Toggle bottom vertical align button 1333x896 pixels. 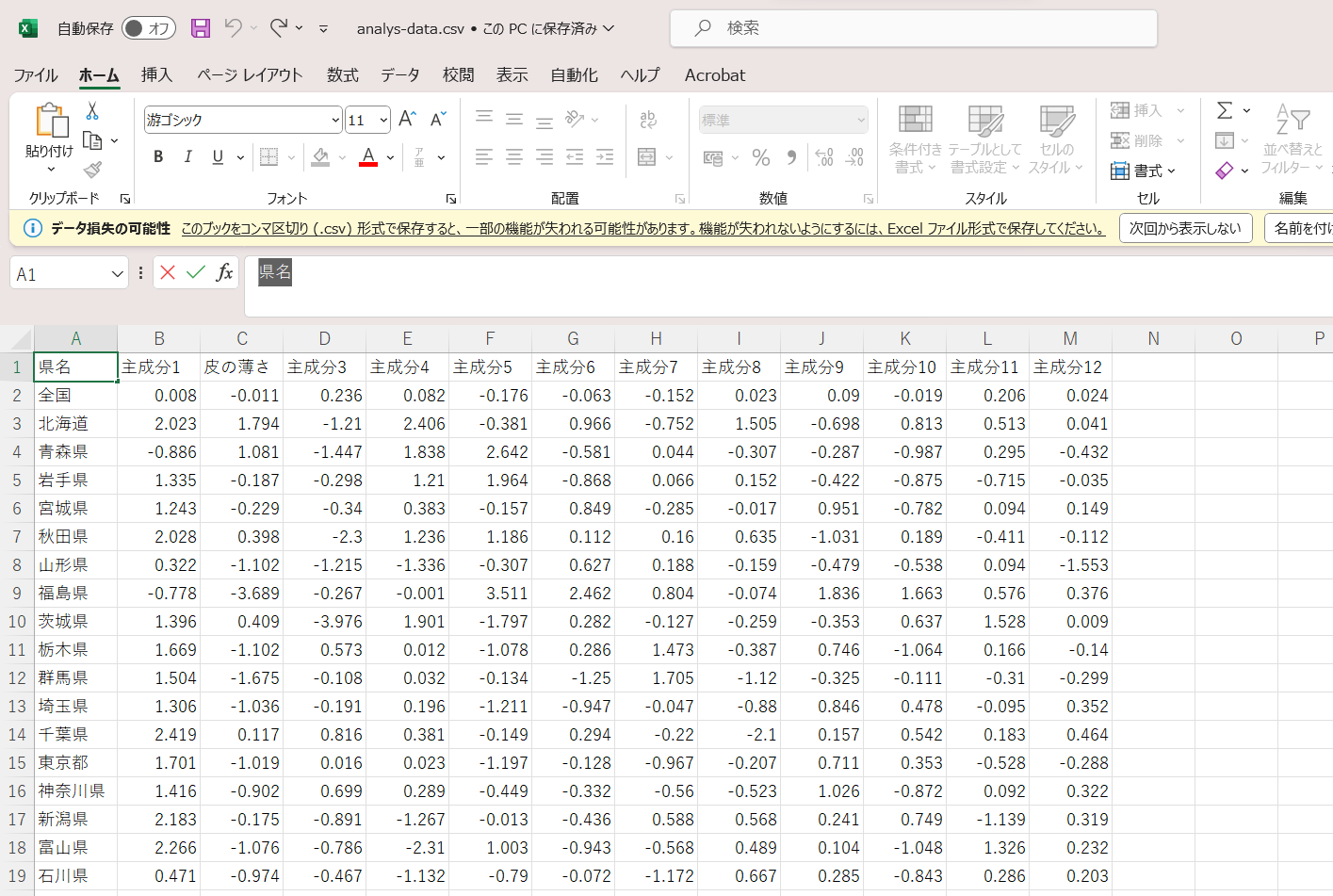tap(545, 121)
